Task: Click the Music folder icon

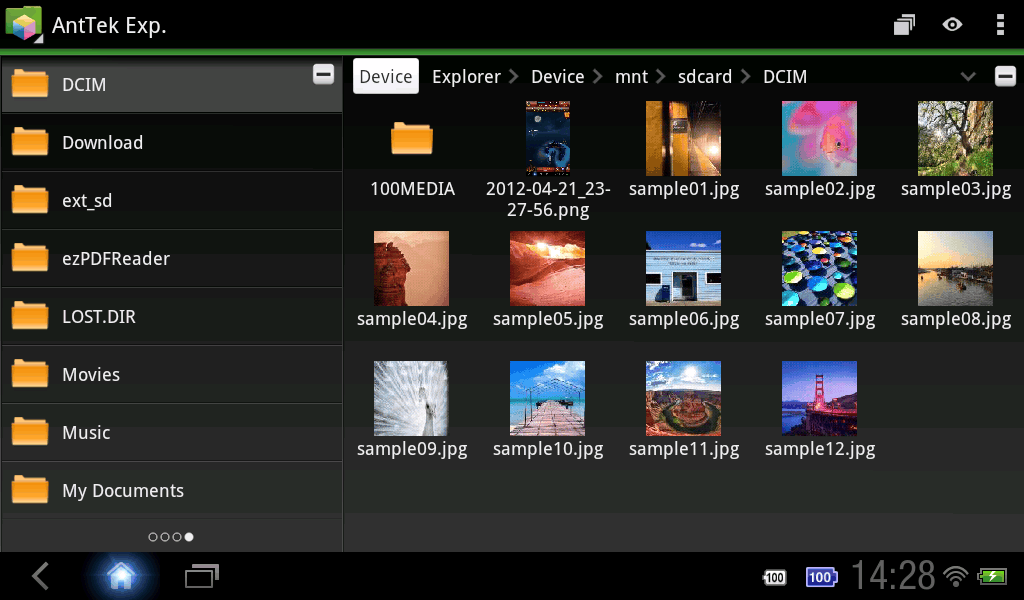Action: click(x=30, y=432)
